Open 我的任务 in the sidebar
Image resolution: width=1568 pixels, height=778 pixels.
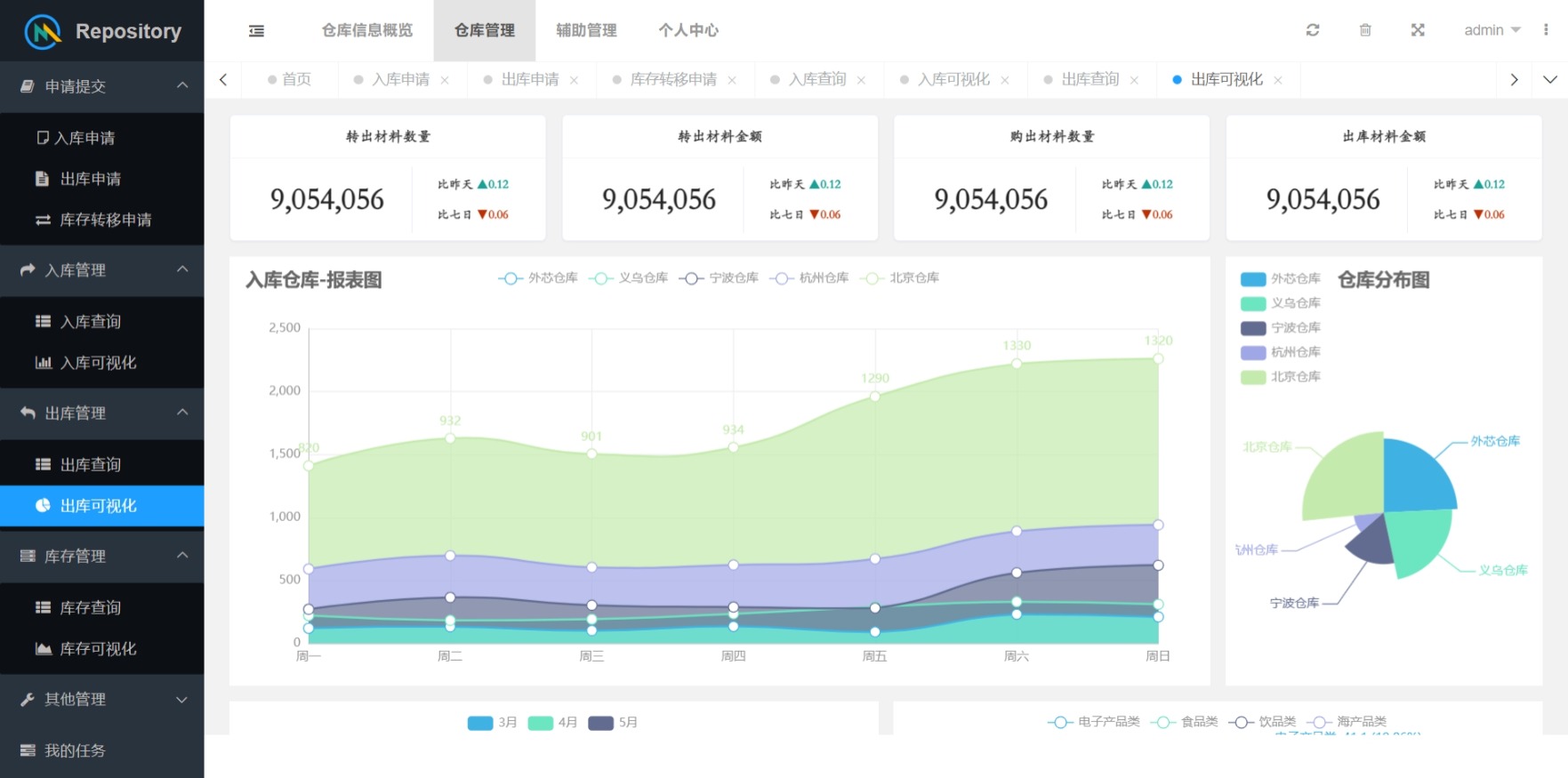101,750
